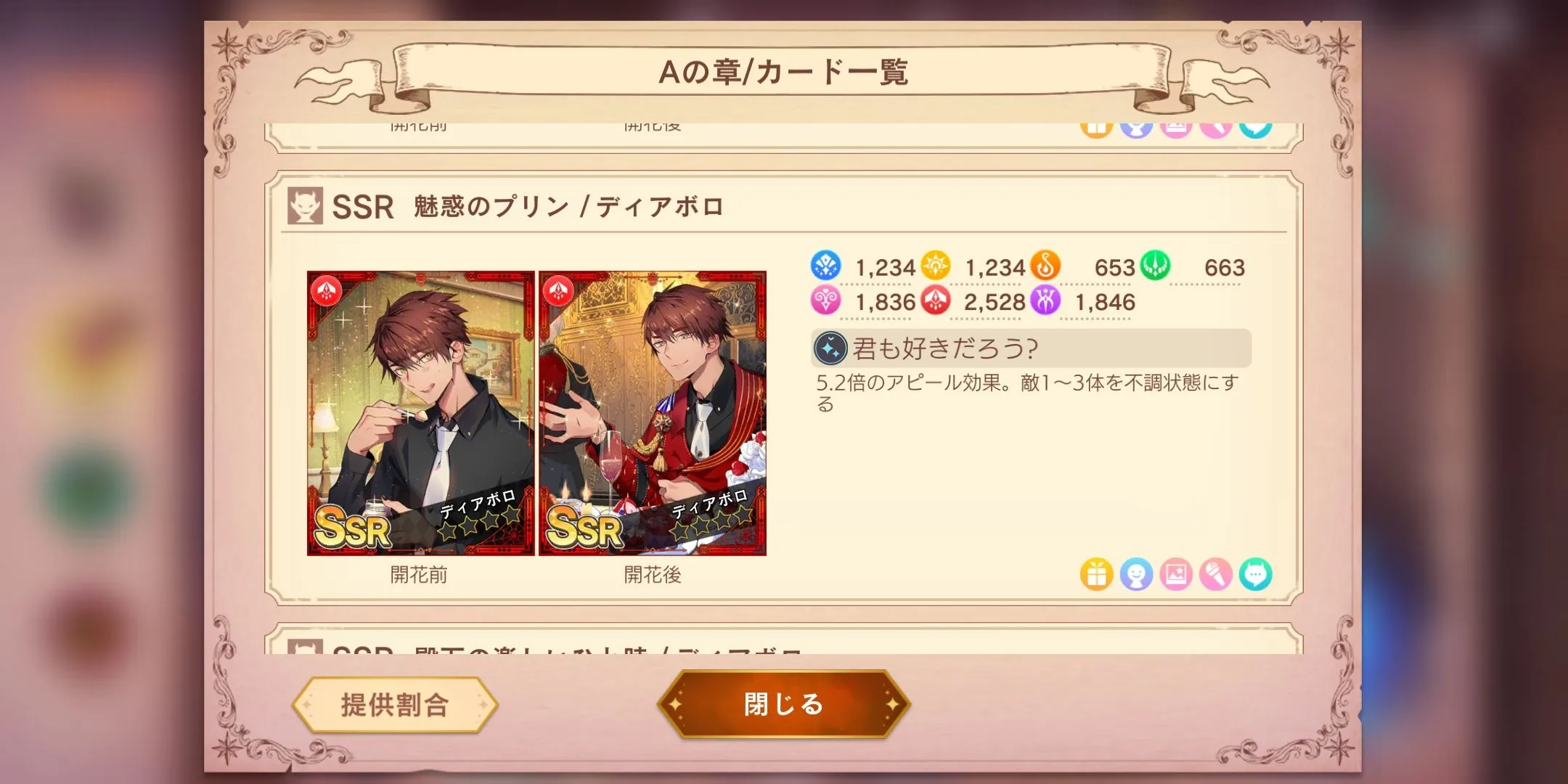Screen dimensions: 1568x784
Task: Tap the blue diamond stat icon
Action: (825, 266)
